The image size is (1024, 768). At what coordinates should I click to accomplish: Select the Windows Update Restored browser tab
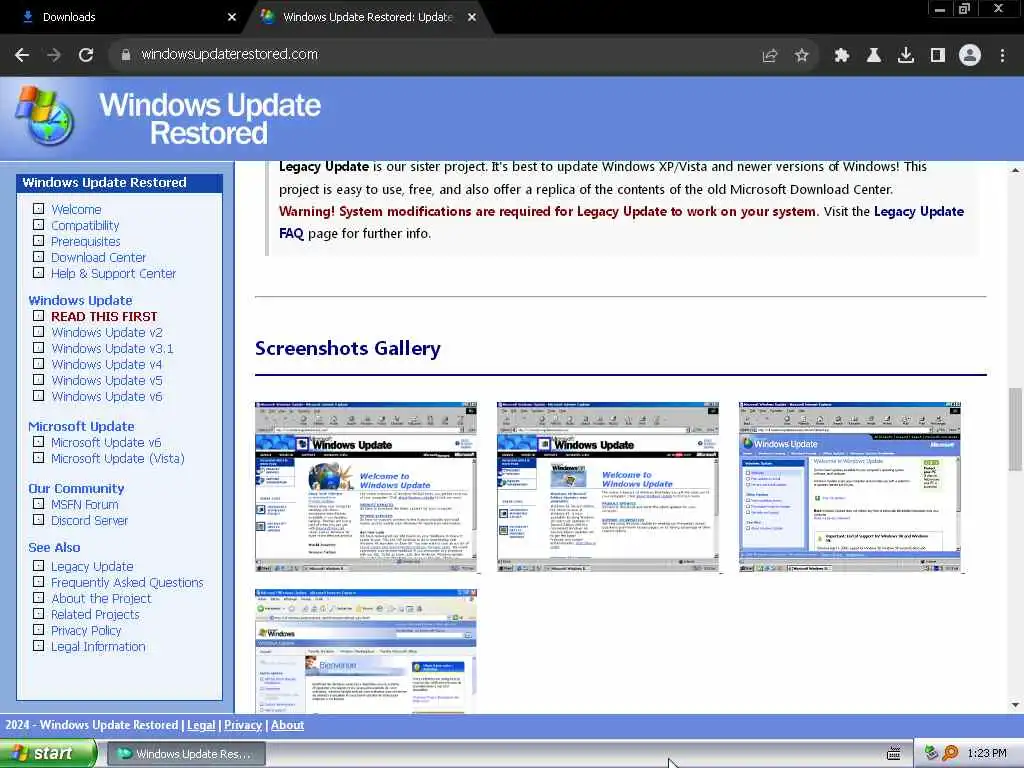coord(367,17)
